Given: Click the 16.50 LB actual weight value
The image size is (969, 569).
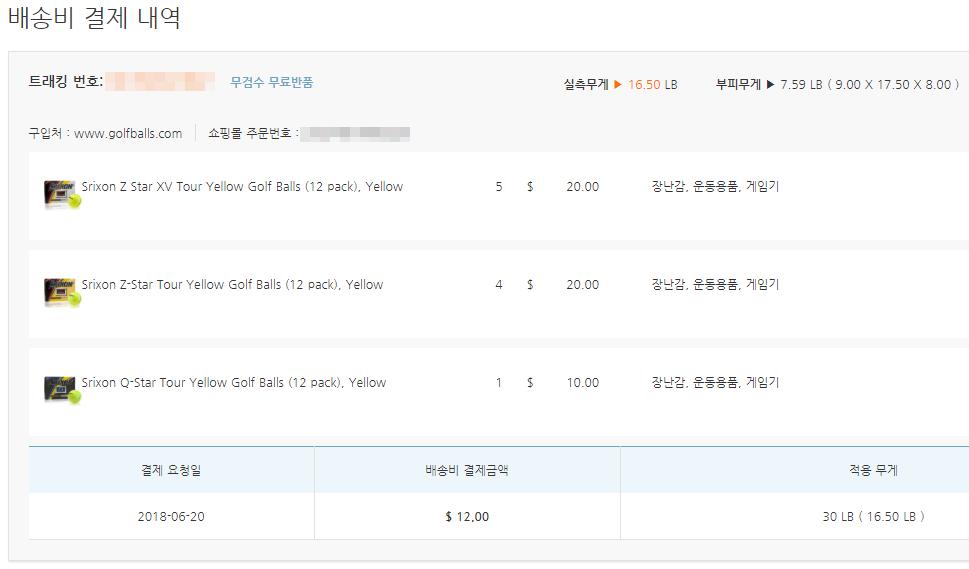Looking at the screenshot, I should click(652, 85).
